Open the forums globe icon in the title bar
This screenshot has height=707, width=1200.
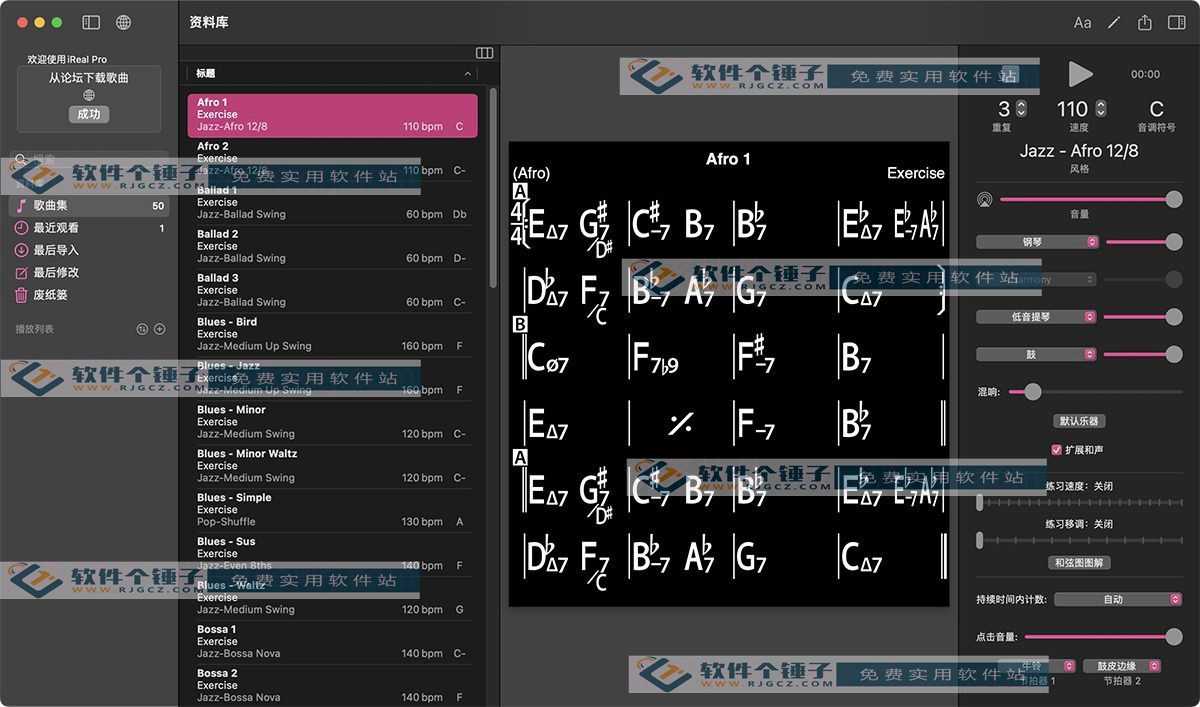click(123, 22)
